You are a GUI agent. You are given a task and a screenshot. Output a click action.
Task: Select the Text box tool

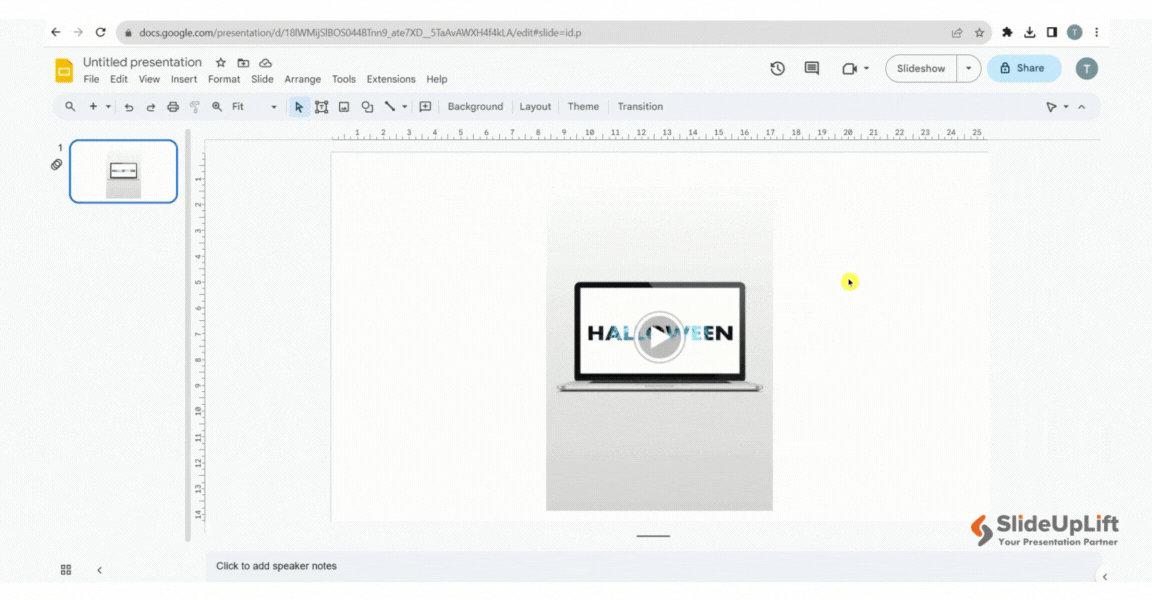click(322, 106)
